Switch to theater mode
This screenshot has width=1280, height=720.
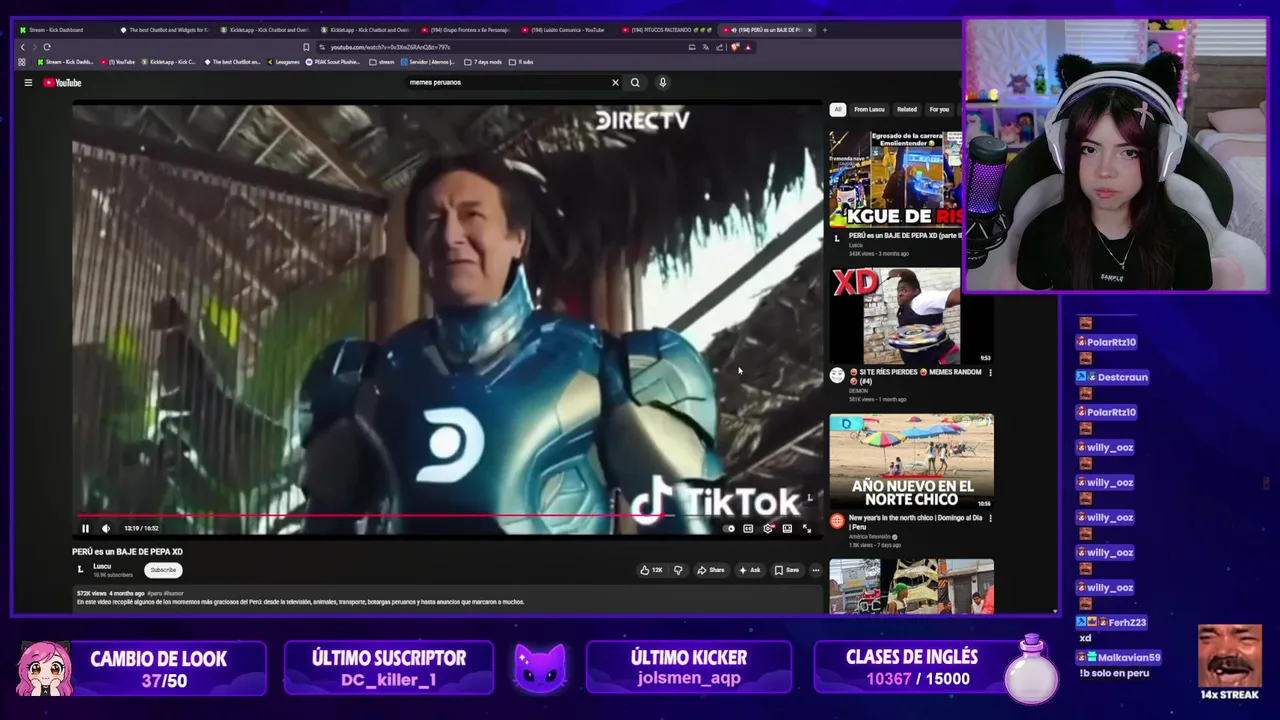click(x=787, y=528)
